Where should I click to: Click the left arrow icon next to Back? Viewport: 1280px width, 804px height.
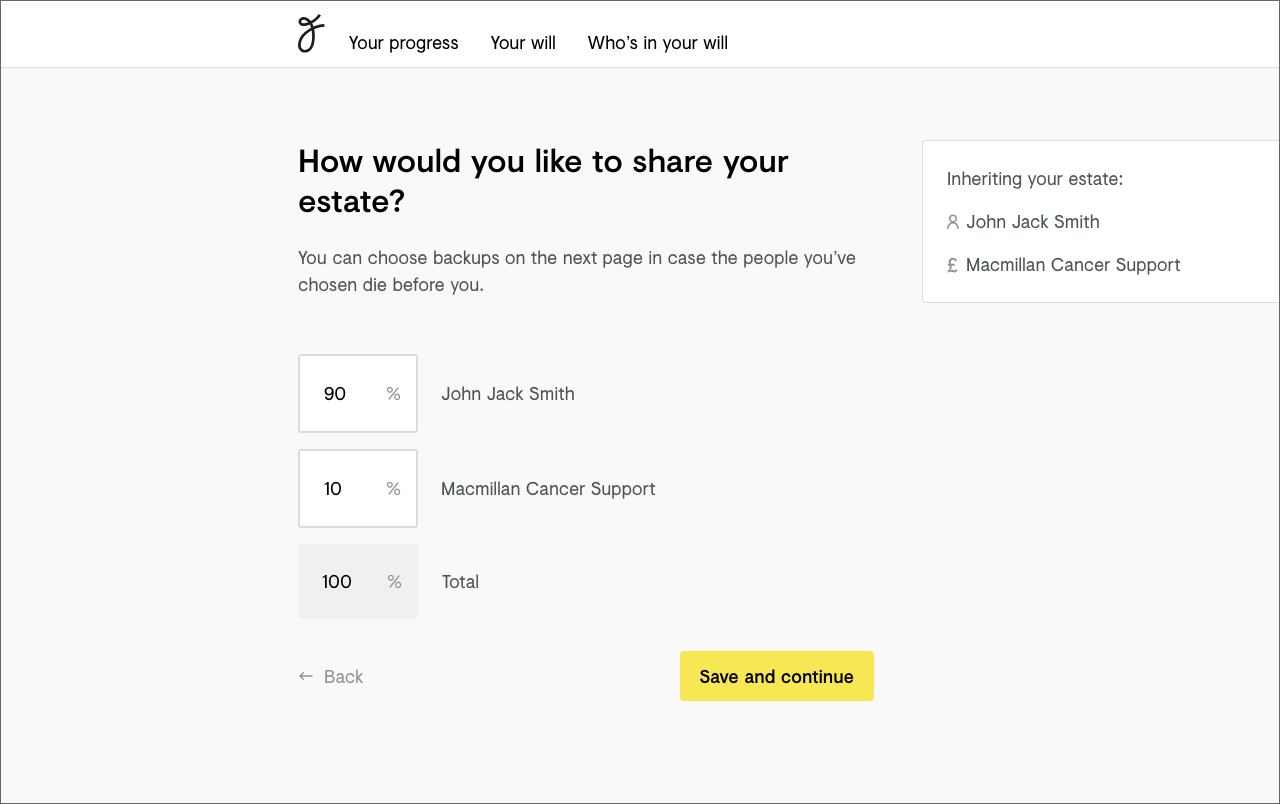(x=306, y=677)
